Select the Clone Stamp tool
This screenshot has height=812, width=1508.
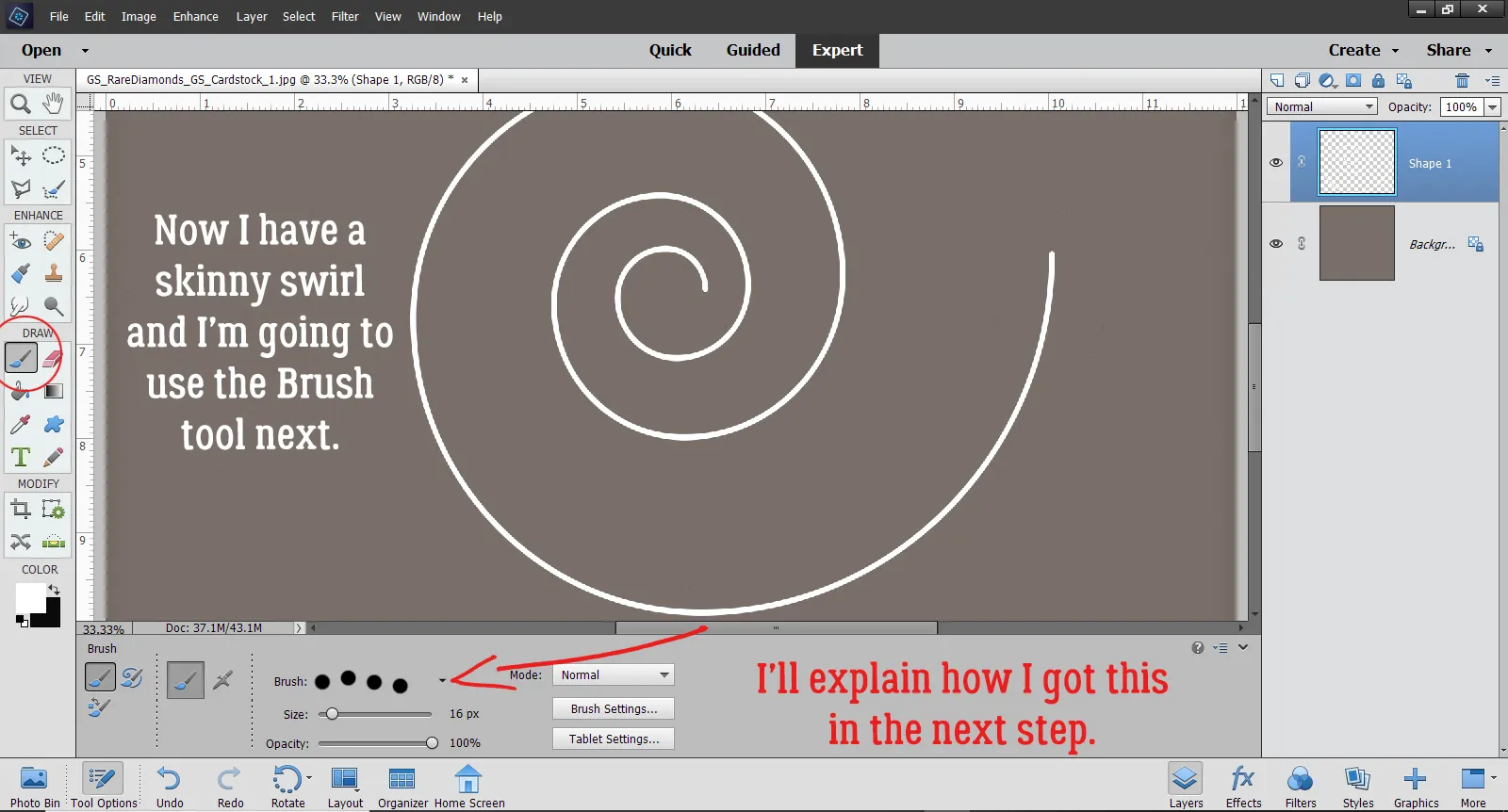[x=54, y=273]
